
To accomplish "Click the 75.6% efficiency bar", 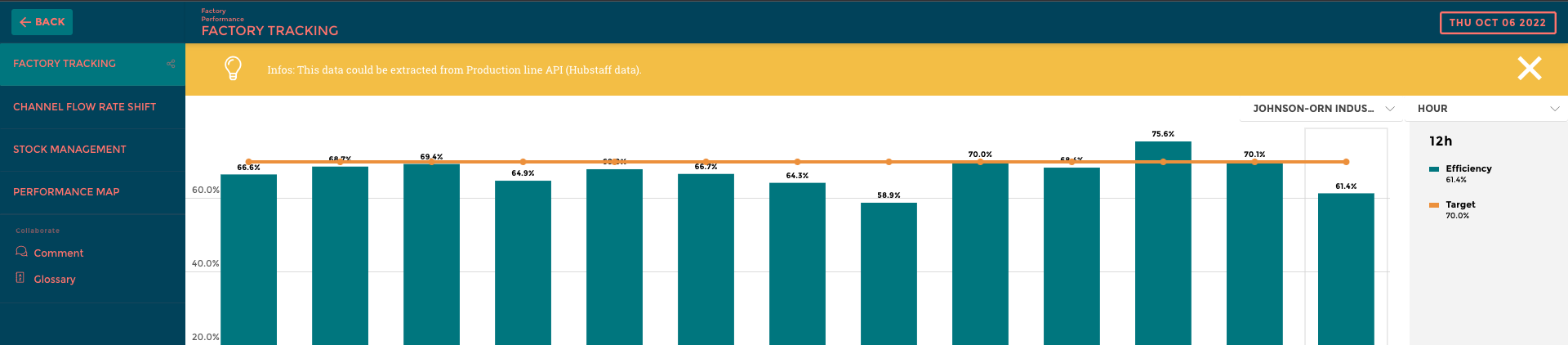I will click(1163, 245).
